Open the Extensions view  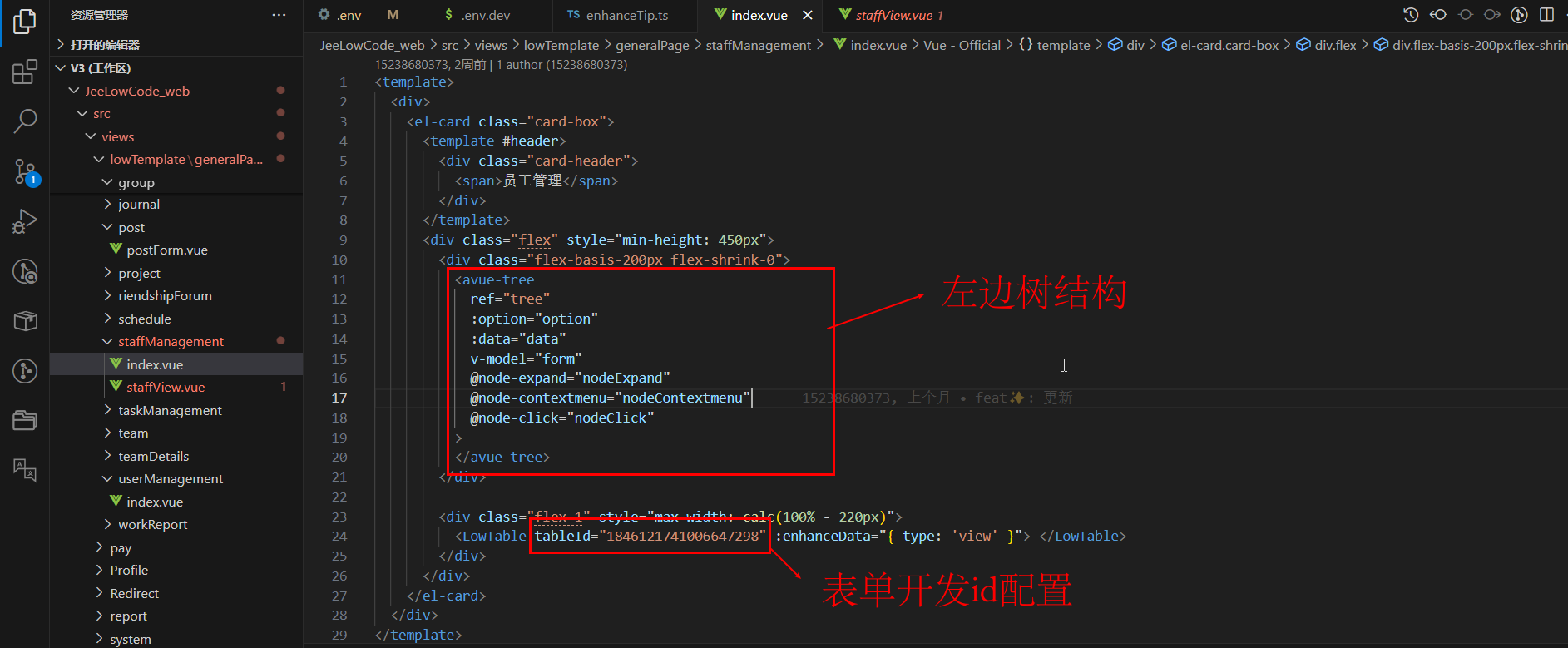pyautogui.click(x=25, y=72)
